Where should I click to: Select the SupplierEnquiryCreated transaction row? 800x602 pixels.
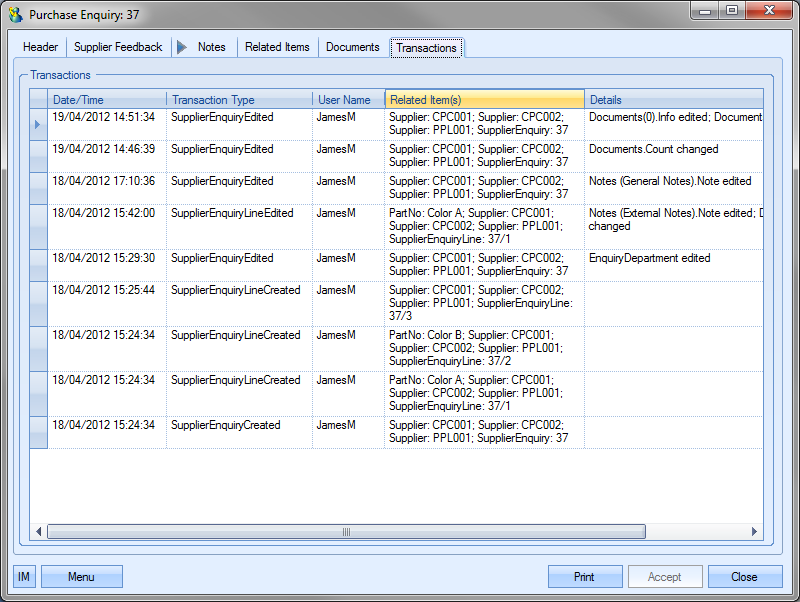(225, 426)
